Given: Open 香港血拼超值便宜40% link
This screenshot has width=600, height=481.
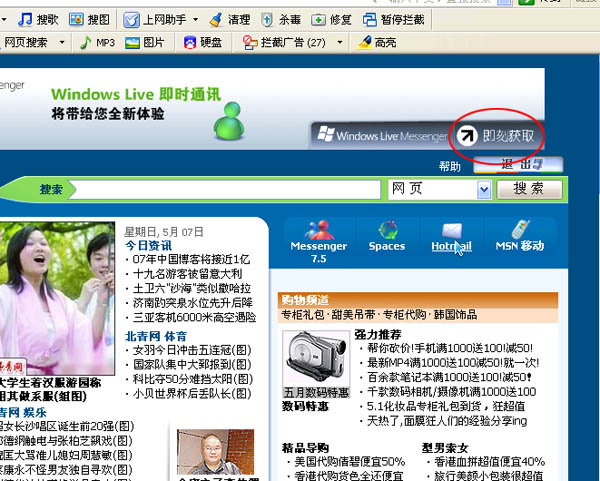Looking at the screenshot, I should [489, 462].
